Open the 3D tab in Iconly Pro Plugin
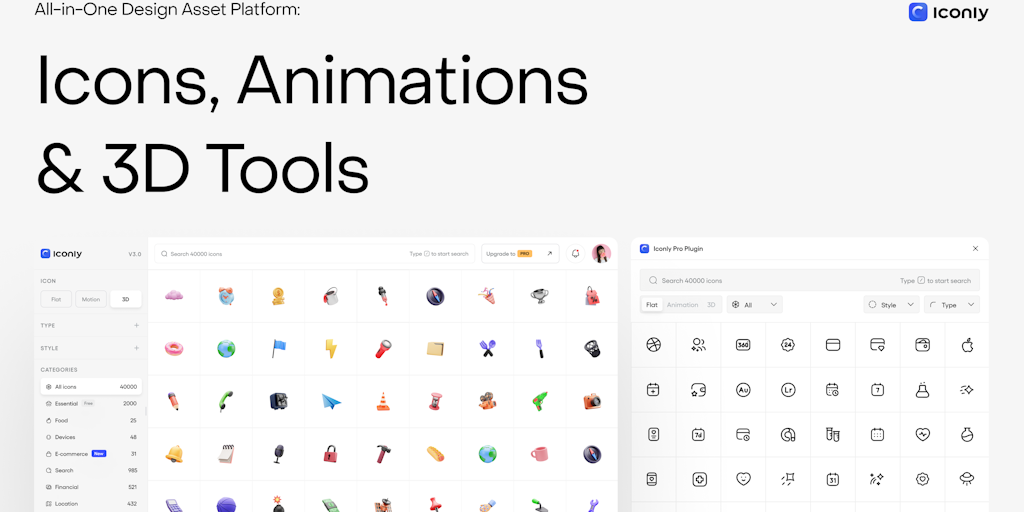Screen dimensions: 1024x512 (x=711, y=305)
